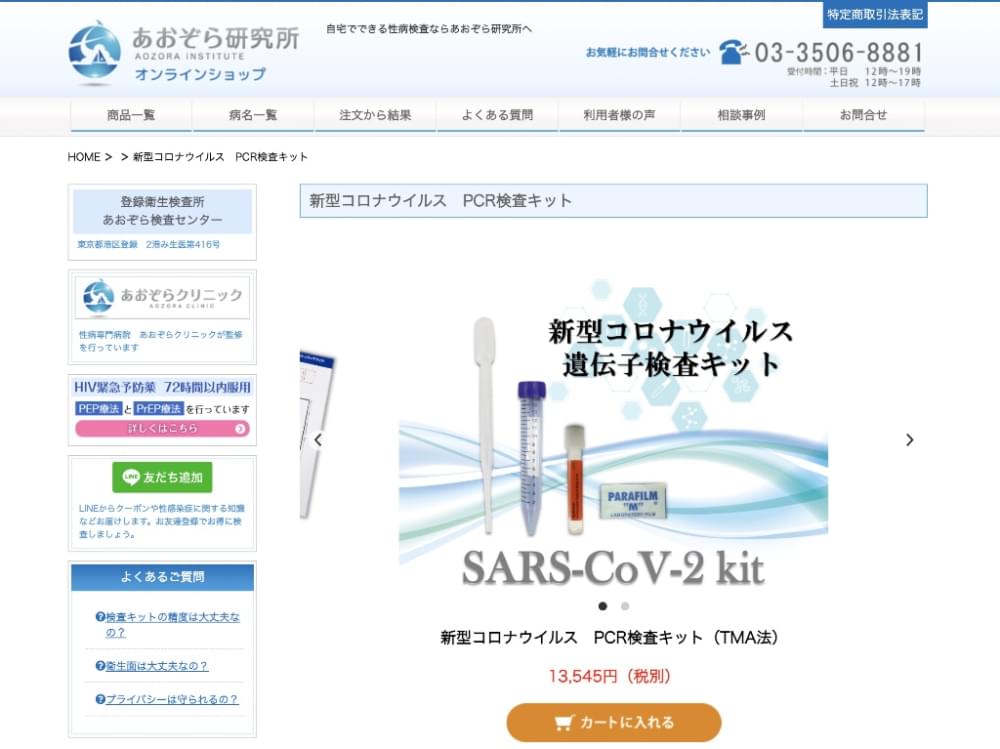Open the 商品一覧 menu item

(x=131, y=115)
